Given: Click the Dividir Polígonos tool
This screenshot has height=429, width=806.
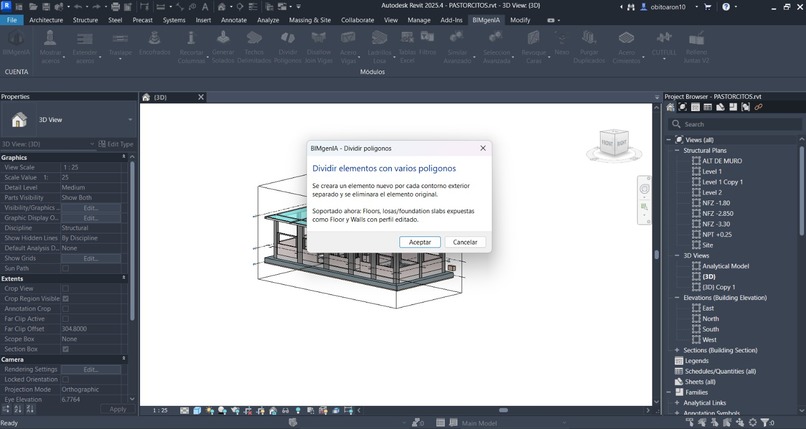Looking at the screenshot, I should point(287,47).
